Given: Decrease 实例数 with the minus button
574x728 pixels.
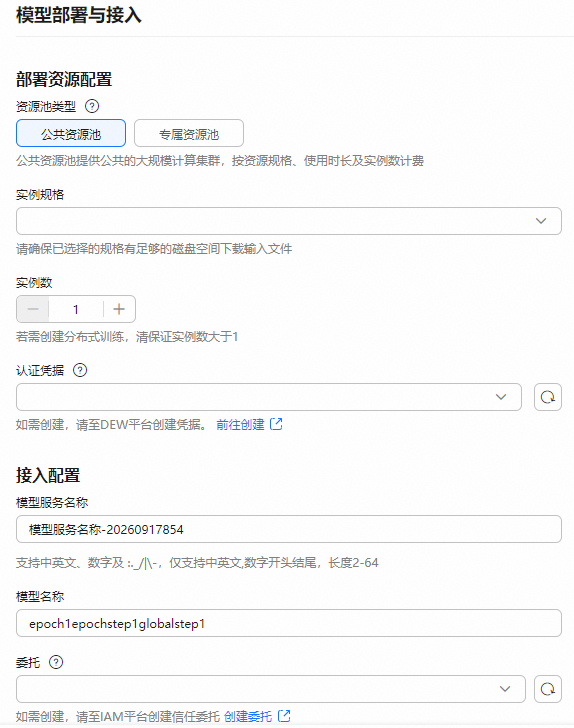Looking at the screenshot, I should coord(33,309).
